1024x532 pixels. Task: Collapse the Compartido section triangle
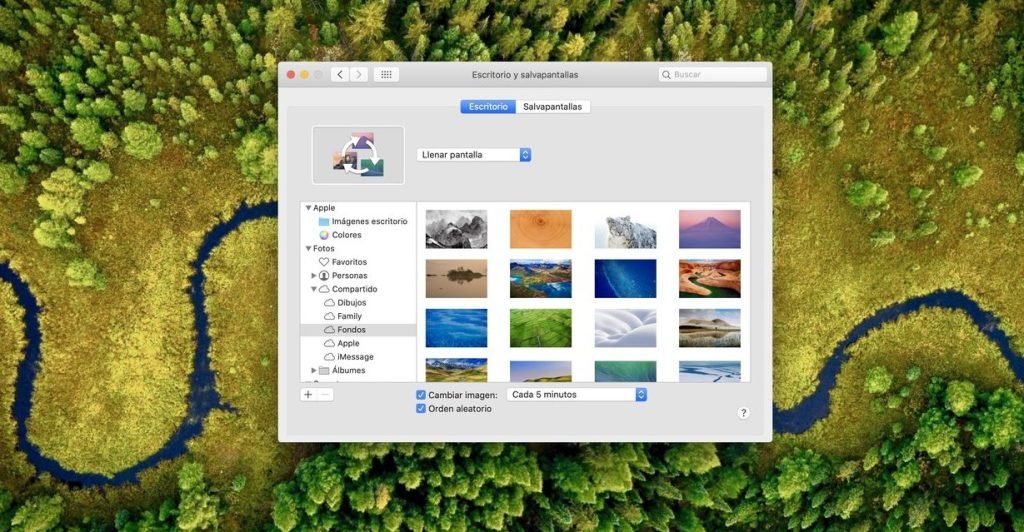click(313, 289)
